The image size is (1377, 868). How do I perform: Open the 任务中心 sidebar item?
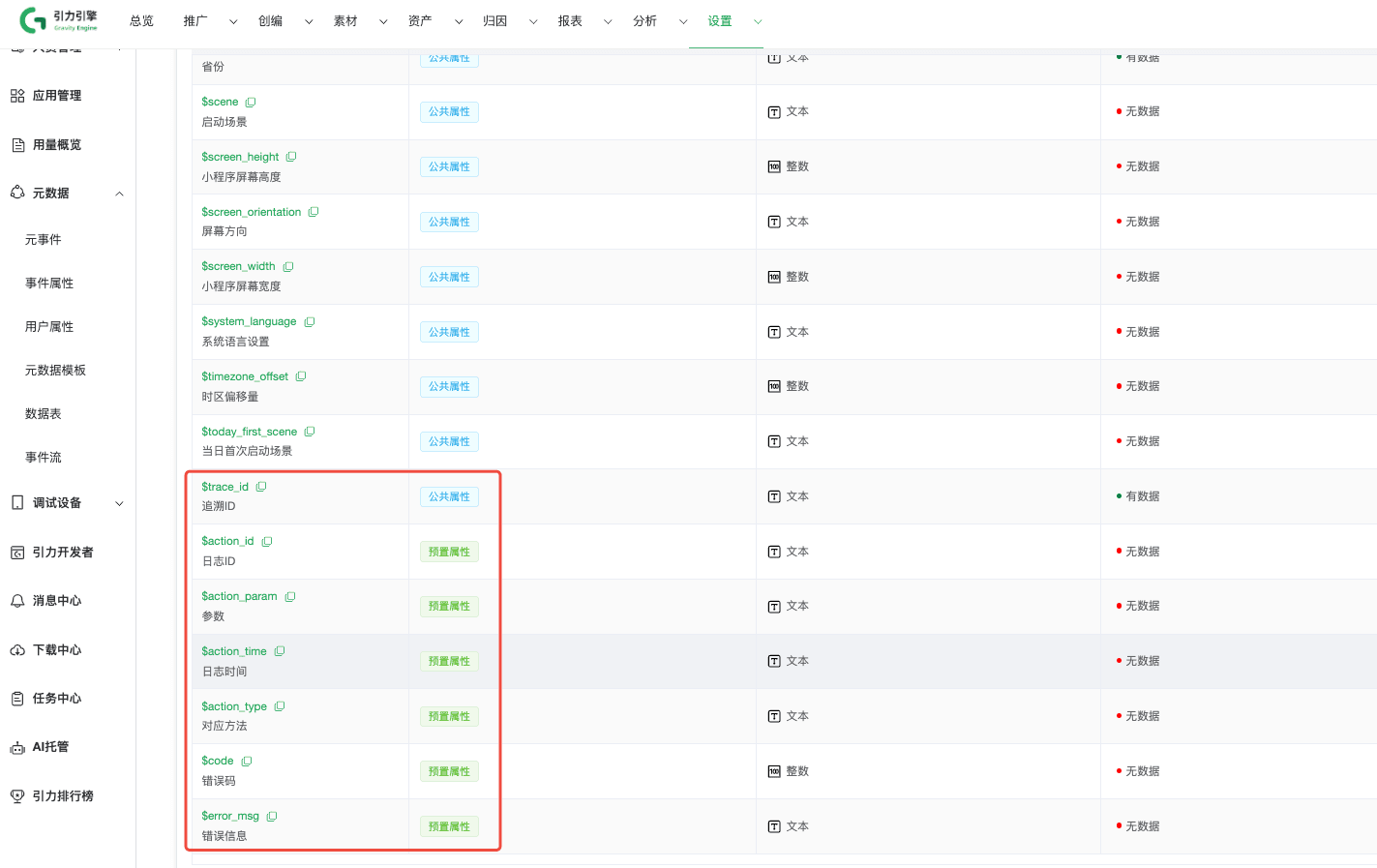(57, 699)
